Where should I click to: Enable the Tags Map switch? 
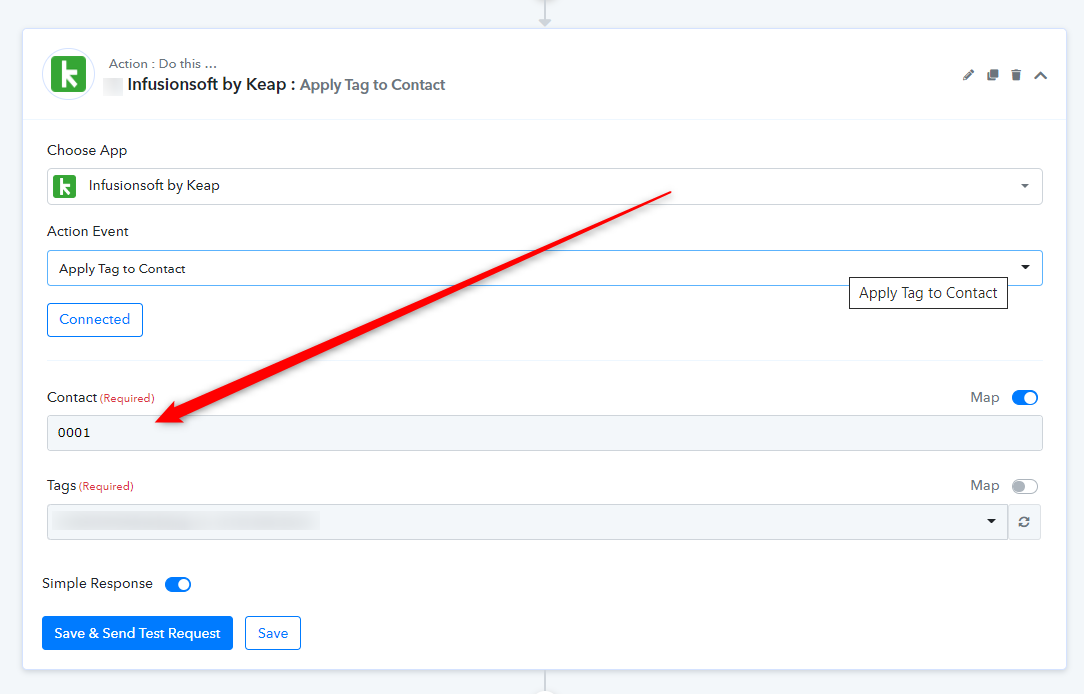click(1025, 487)
